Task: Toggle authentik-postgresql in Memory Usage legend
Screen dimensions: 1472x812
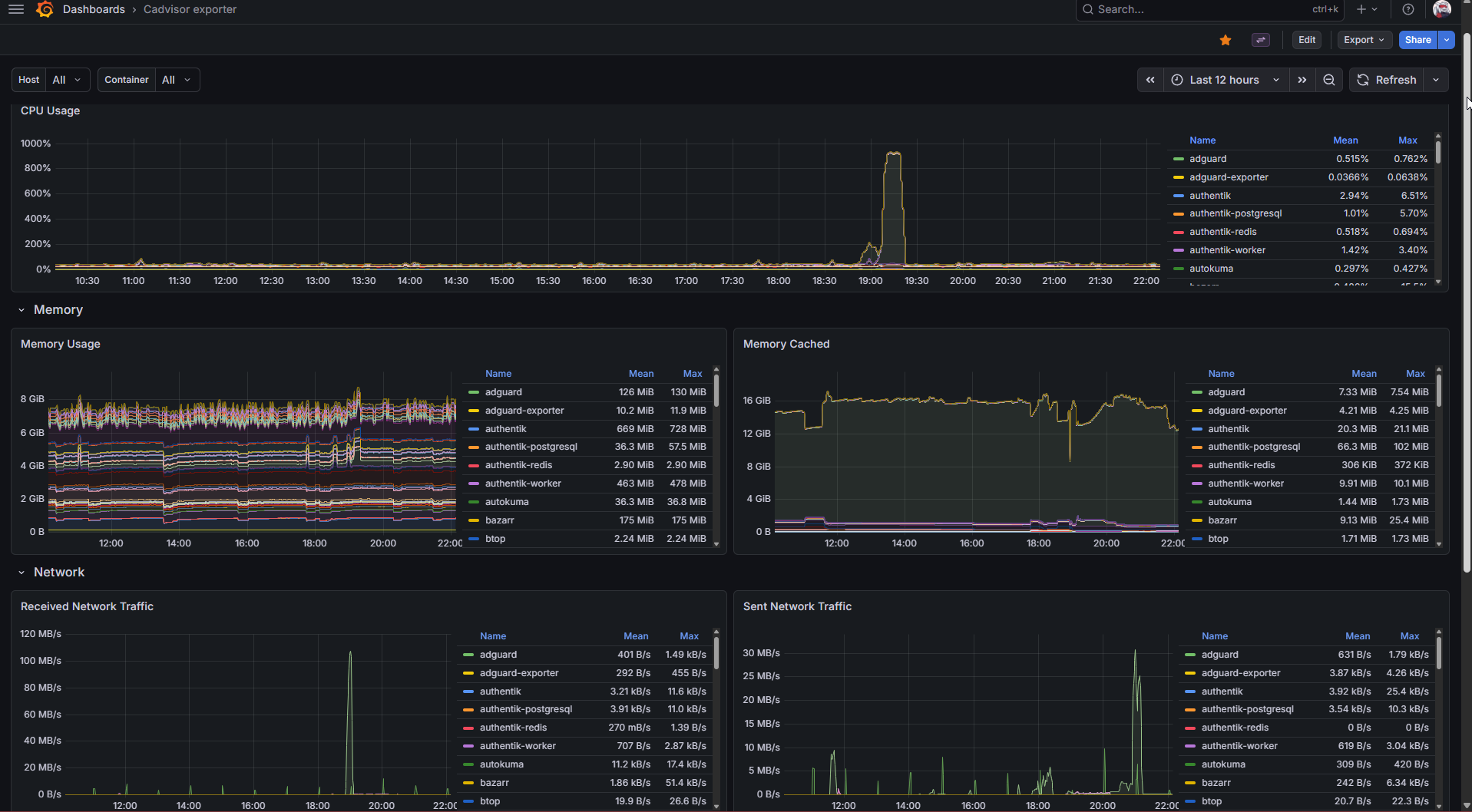Action: coord(531,447)
